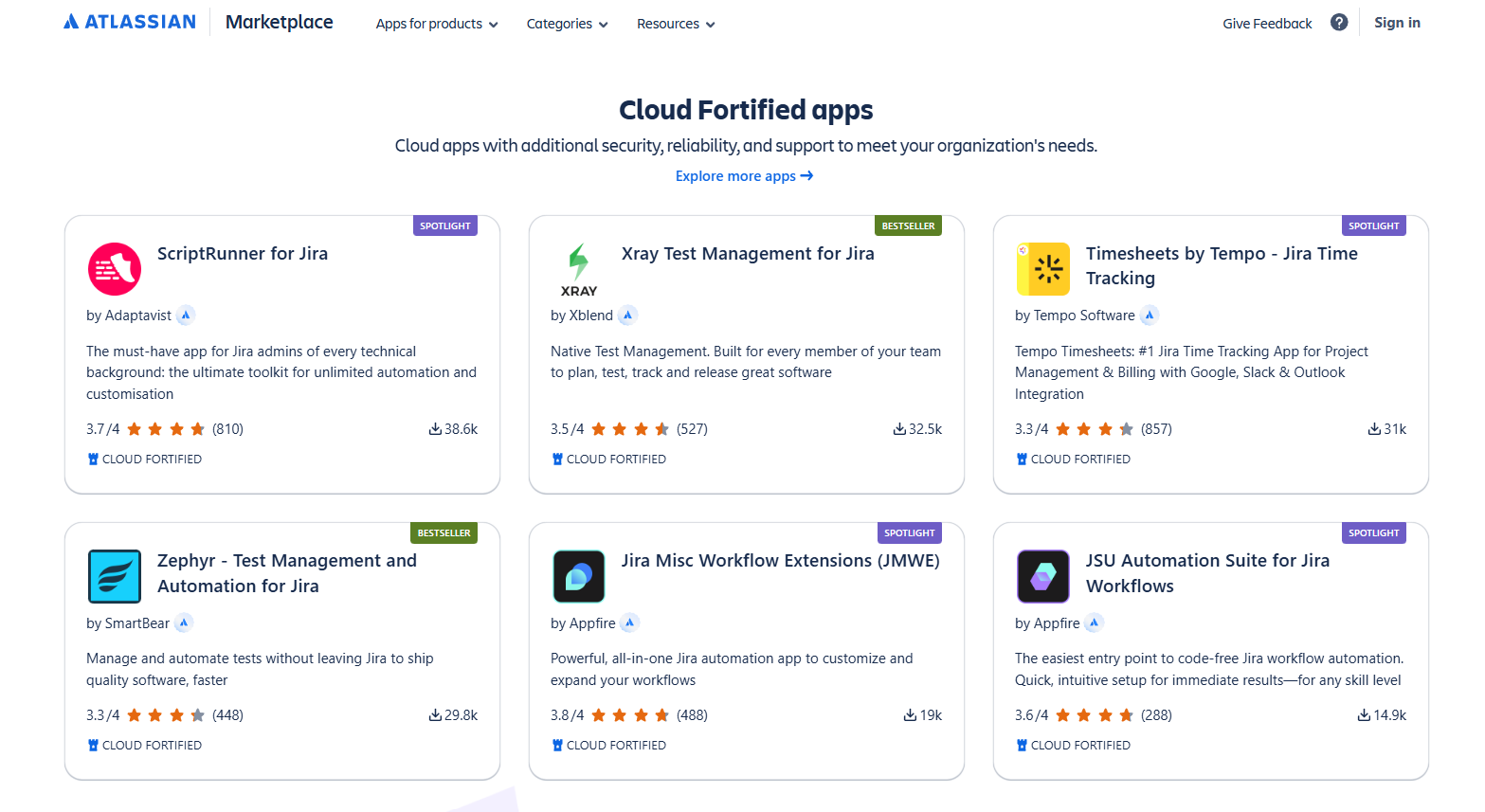Expand the Categories dropdown
This screenshot has height=812, width=1485.
coord(567,24)
